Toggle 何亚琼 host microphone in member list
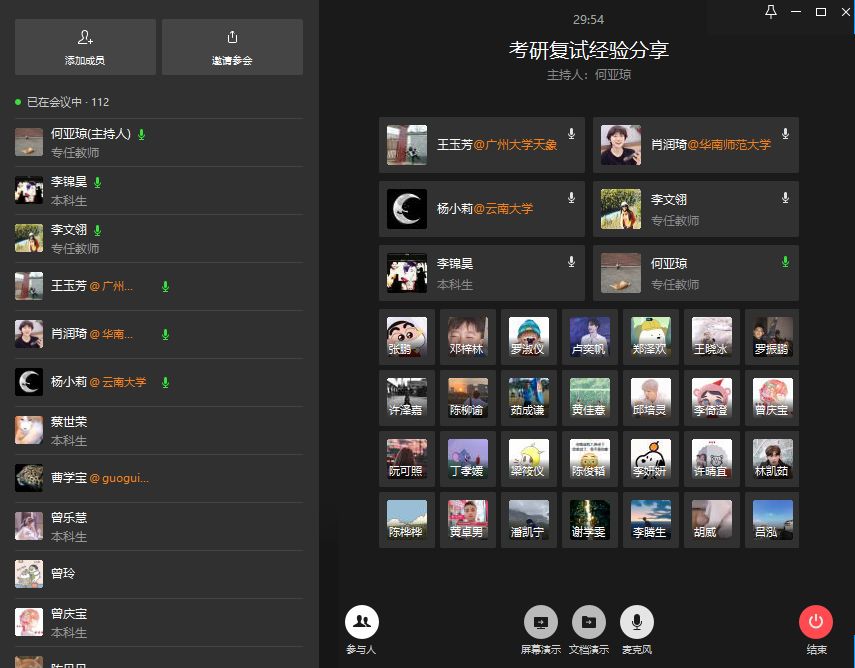This screenshot has width=855, height=668. click(x=142, y=134)
